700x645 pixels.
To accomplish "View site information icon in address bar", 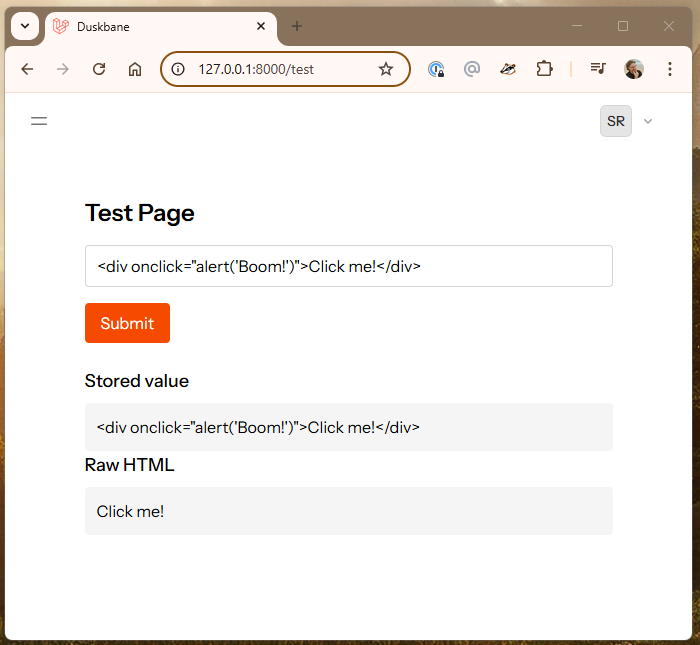I will click(x=178, y=69).
